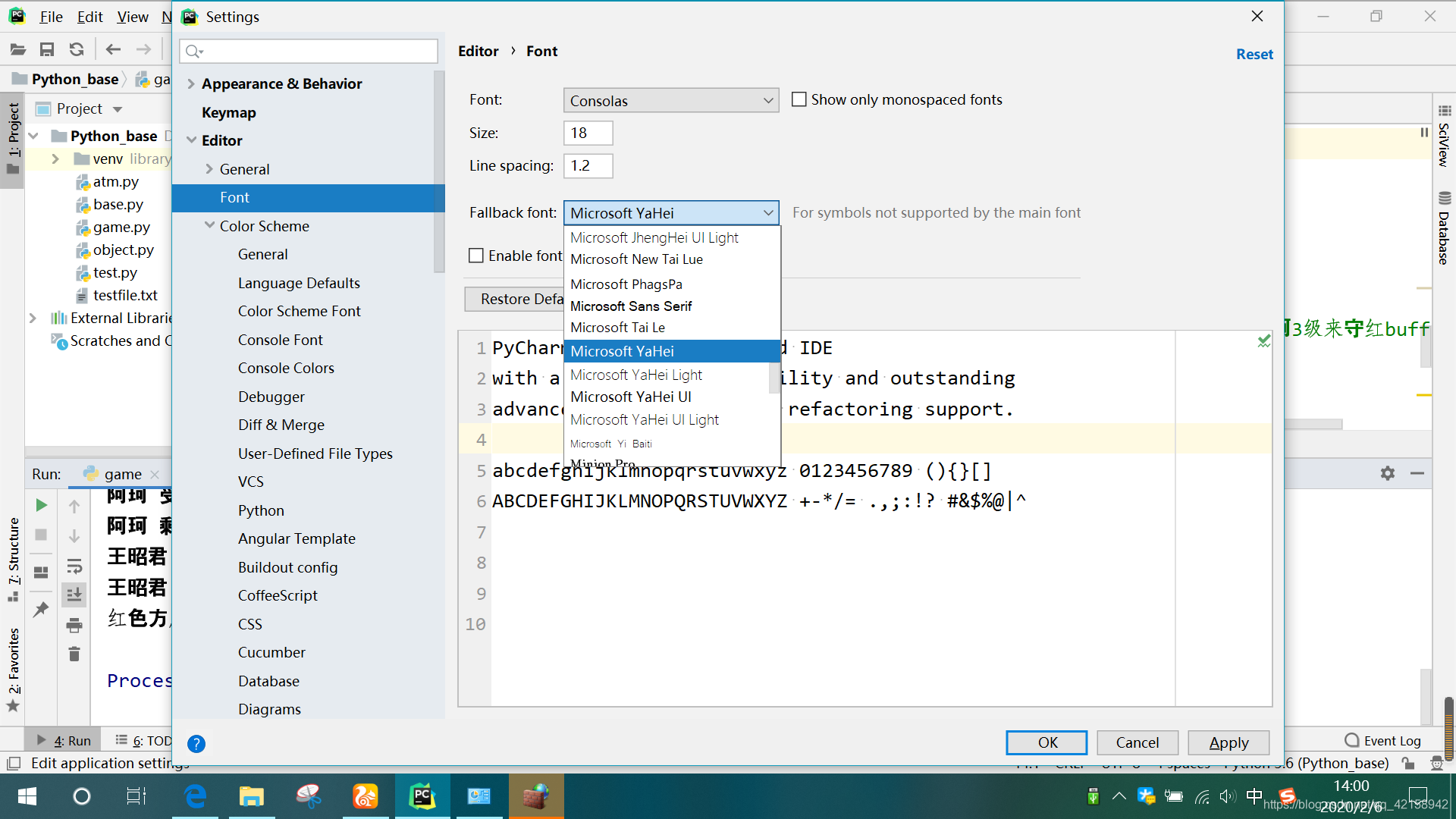1456x819 pixels.
Task: Expand External Libraries in Project tree
Action: click(x=33, y=318)
